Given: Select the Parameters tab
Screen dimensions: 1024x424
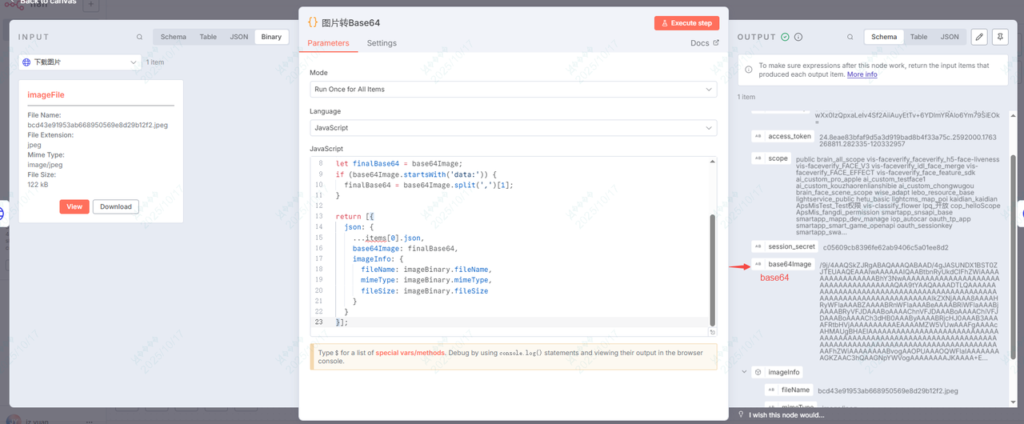Looking at the screenshot, I should 328,43.
